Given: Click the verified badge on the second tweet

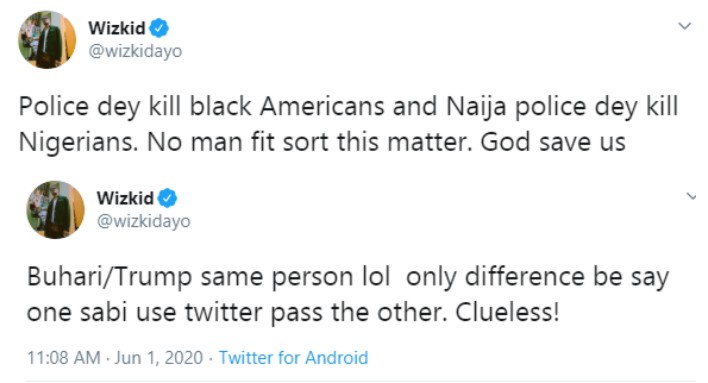Looking at the screenshot, I should (x=168, y=198).
